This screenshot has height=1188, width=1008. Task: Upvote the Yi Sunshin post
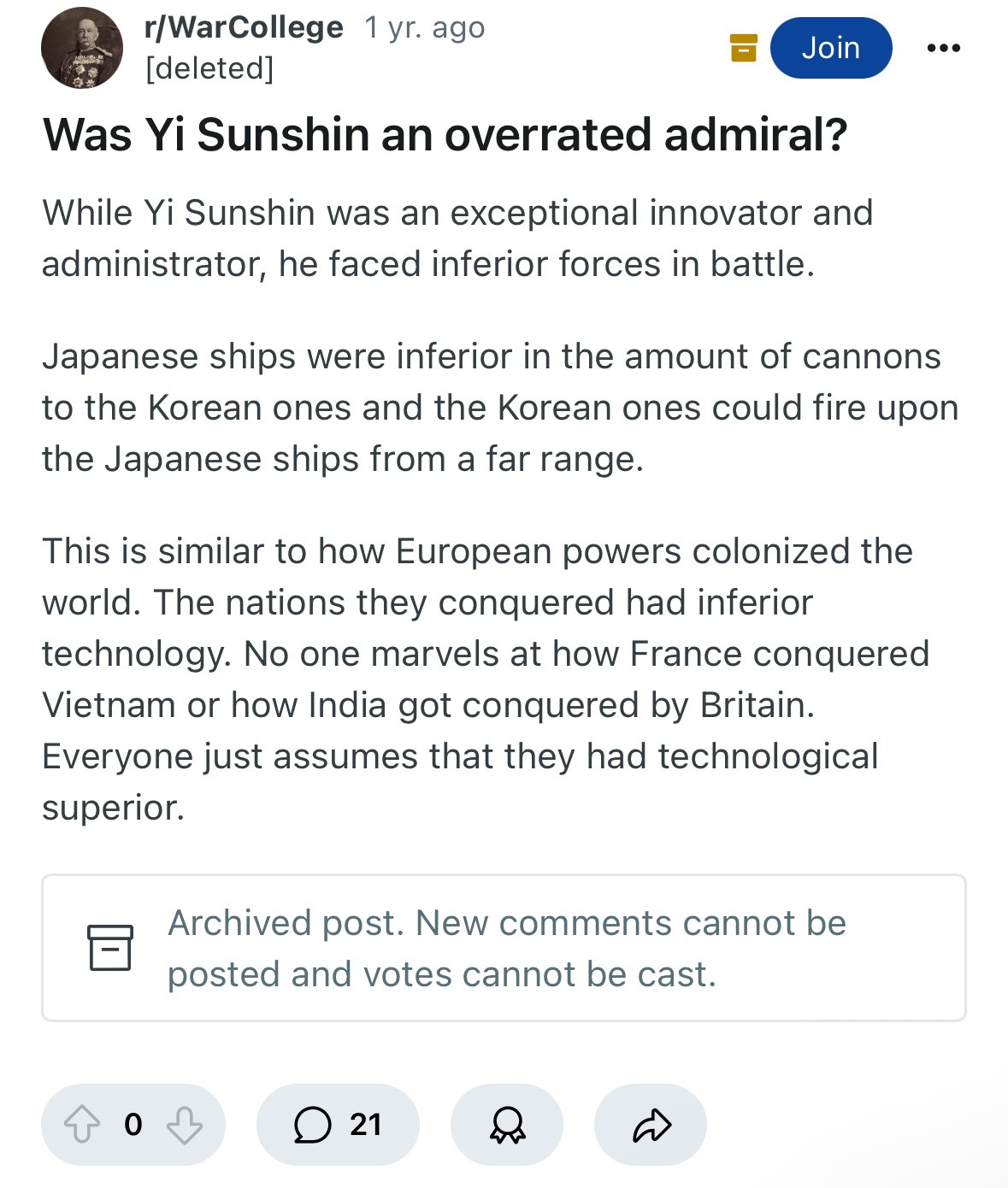click(x=82, y=1125)
